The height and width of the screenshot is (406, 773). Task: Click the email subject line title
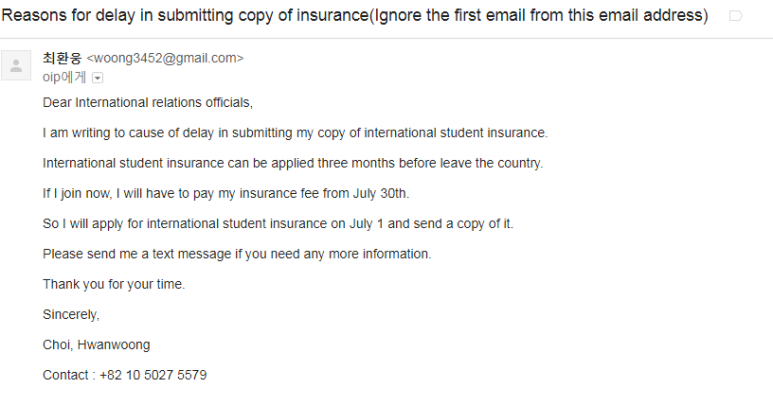[355, 15]
